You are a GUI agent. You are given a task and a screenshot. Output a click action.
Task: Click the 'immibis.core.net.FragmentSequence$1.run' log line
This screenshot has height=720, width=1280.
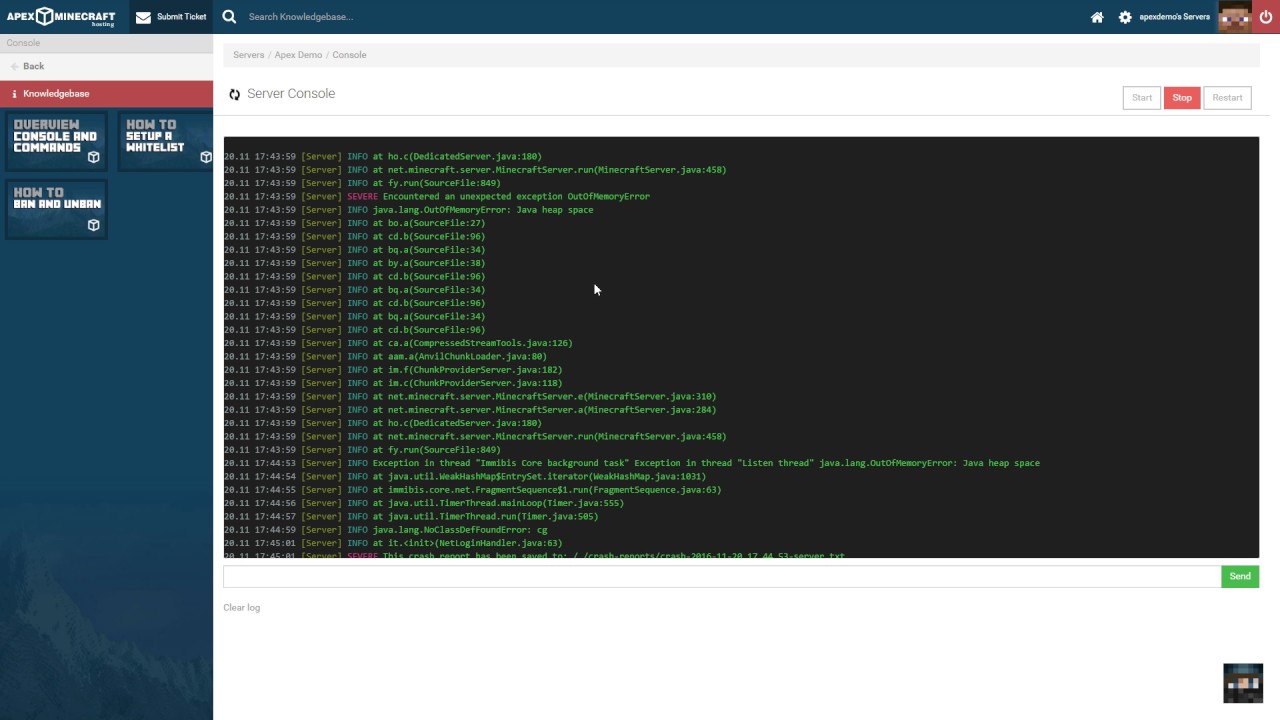click(473, 490)
